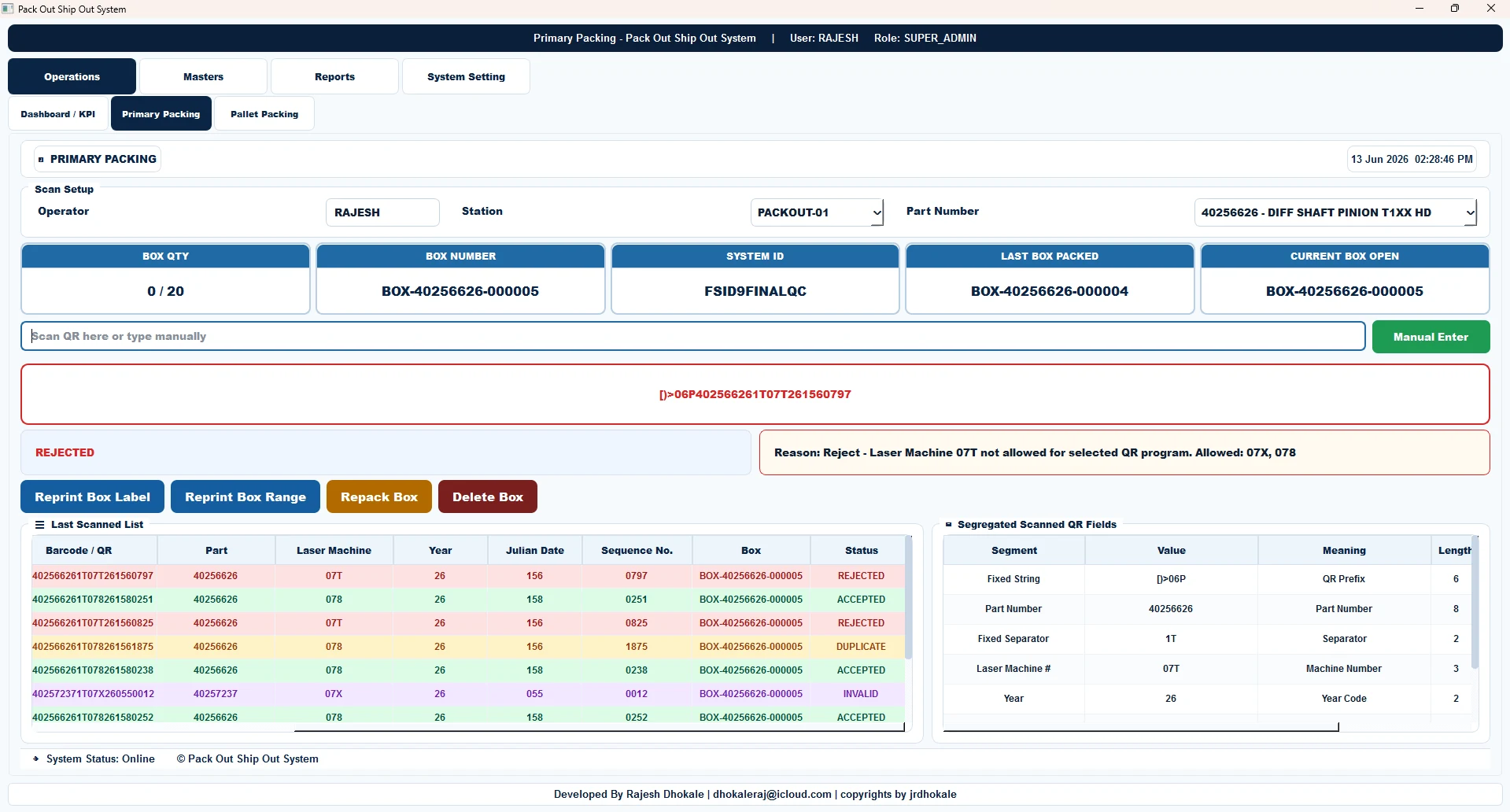Click the Reprint Box Label button
The width and height of the screenshot is (1510, 812).
pos(92,496)
